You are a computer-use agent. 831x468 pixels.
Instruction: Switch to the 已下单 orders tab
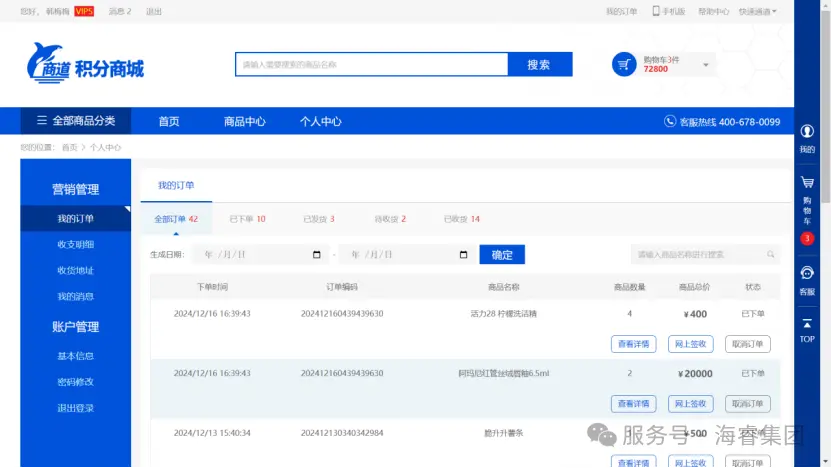(247, 219)
